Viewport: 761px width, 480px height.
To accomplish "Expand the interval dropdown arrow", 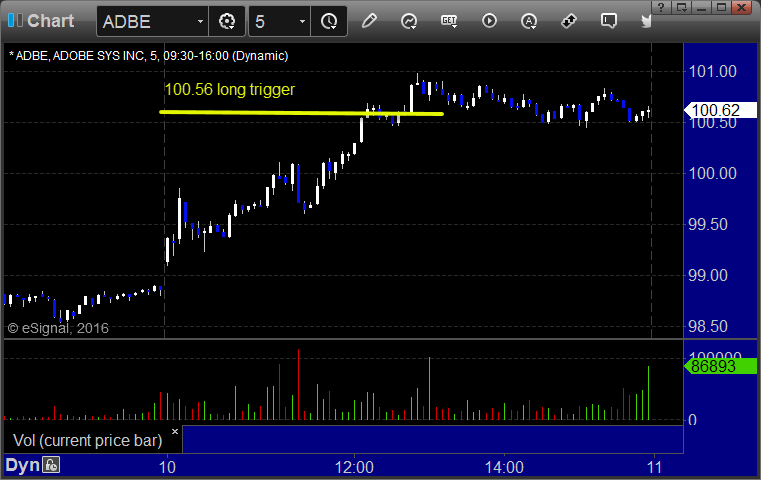I will click(302, 21).
